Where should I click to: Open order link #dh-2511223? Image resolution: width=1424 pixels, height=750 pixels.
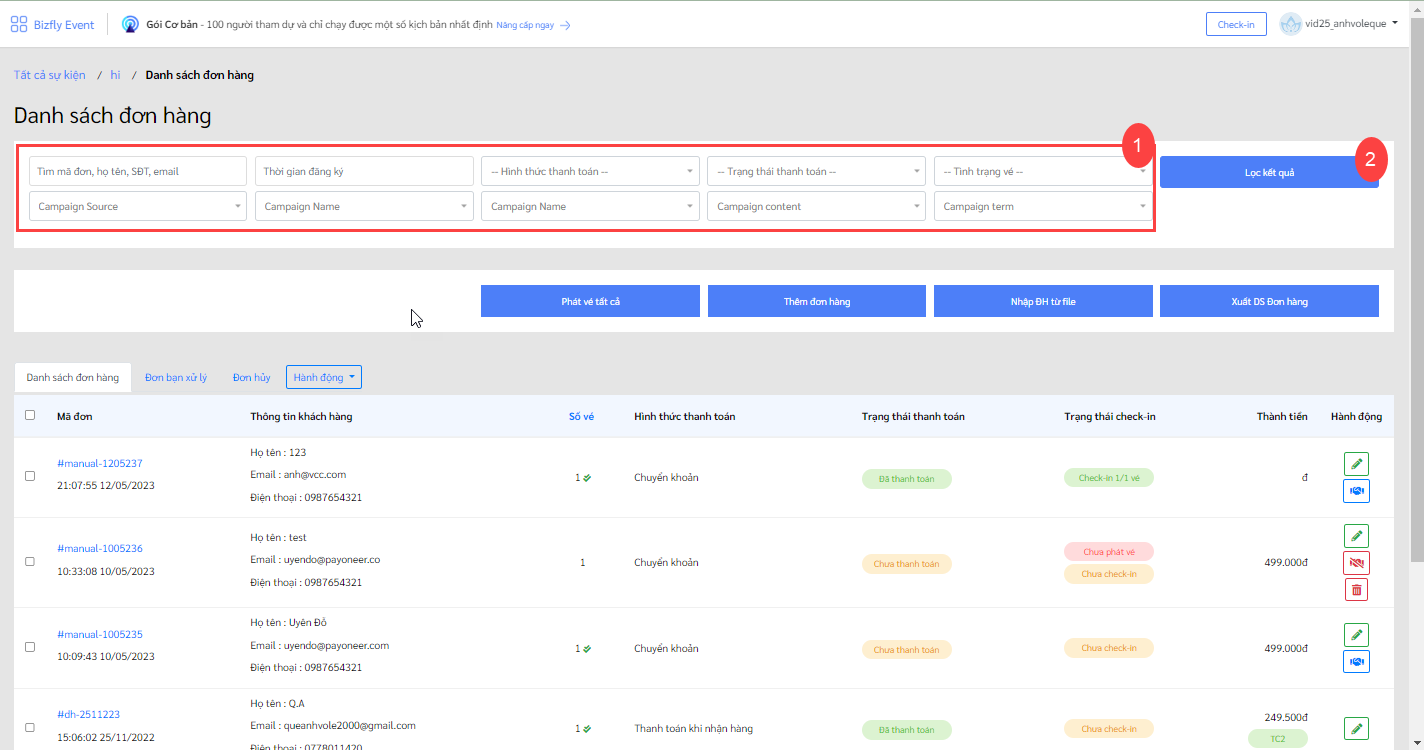pyautogui.click(x=89, y=714)
